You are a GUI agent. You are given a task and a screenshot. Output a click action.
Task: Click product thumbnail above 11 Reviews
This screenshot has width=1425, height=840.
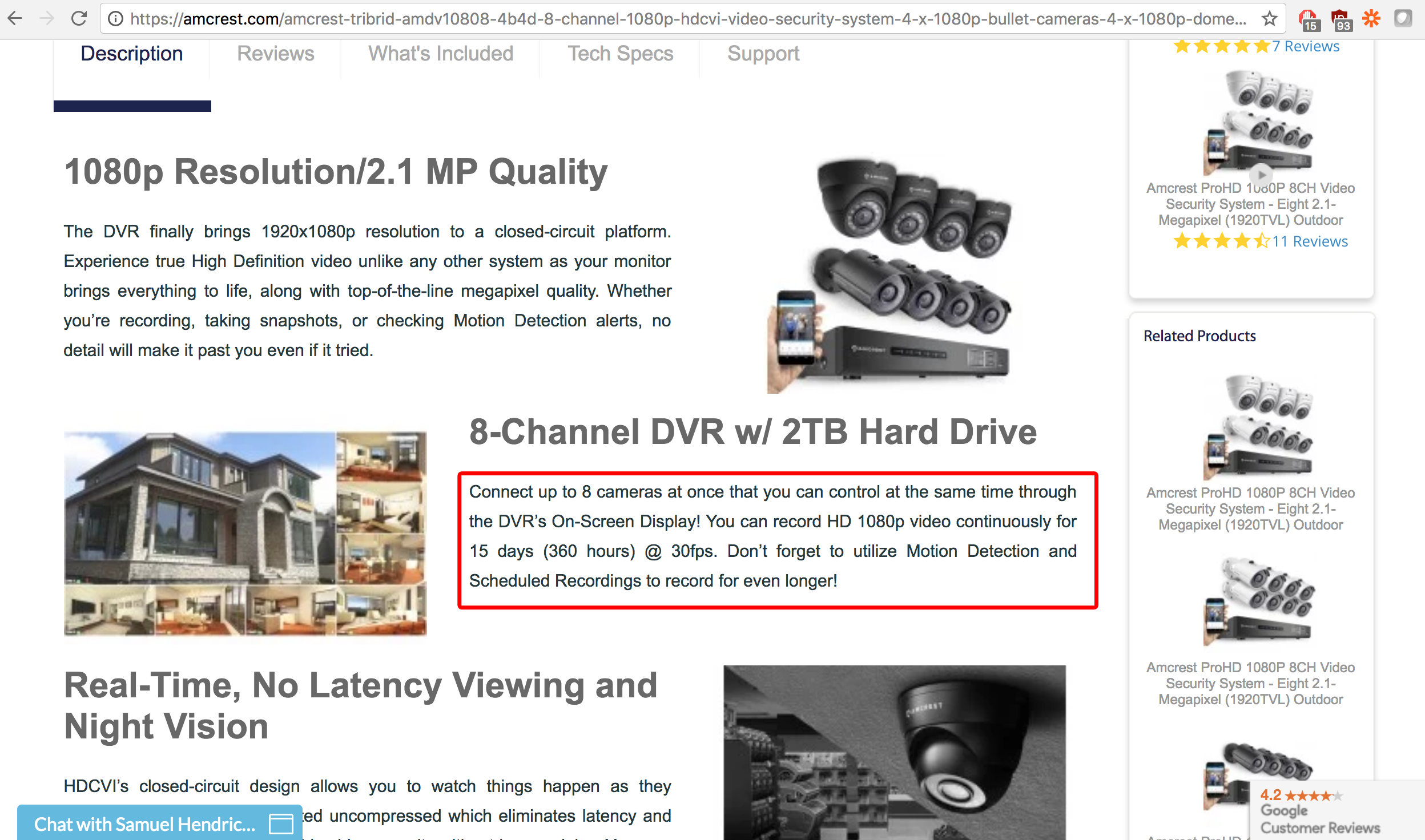(1258, 124)
